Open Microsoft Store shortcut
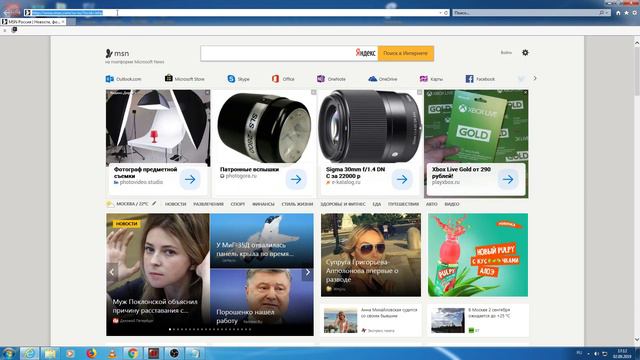 pos(184,78)
